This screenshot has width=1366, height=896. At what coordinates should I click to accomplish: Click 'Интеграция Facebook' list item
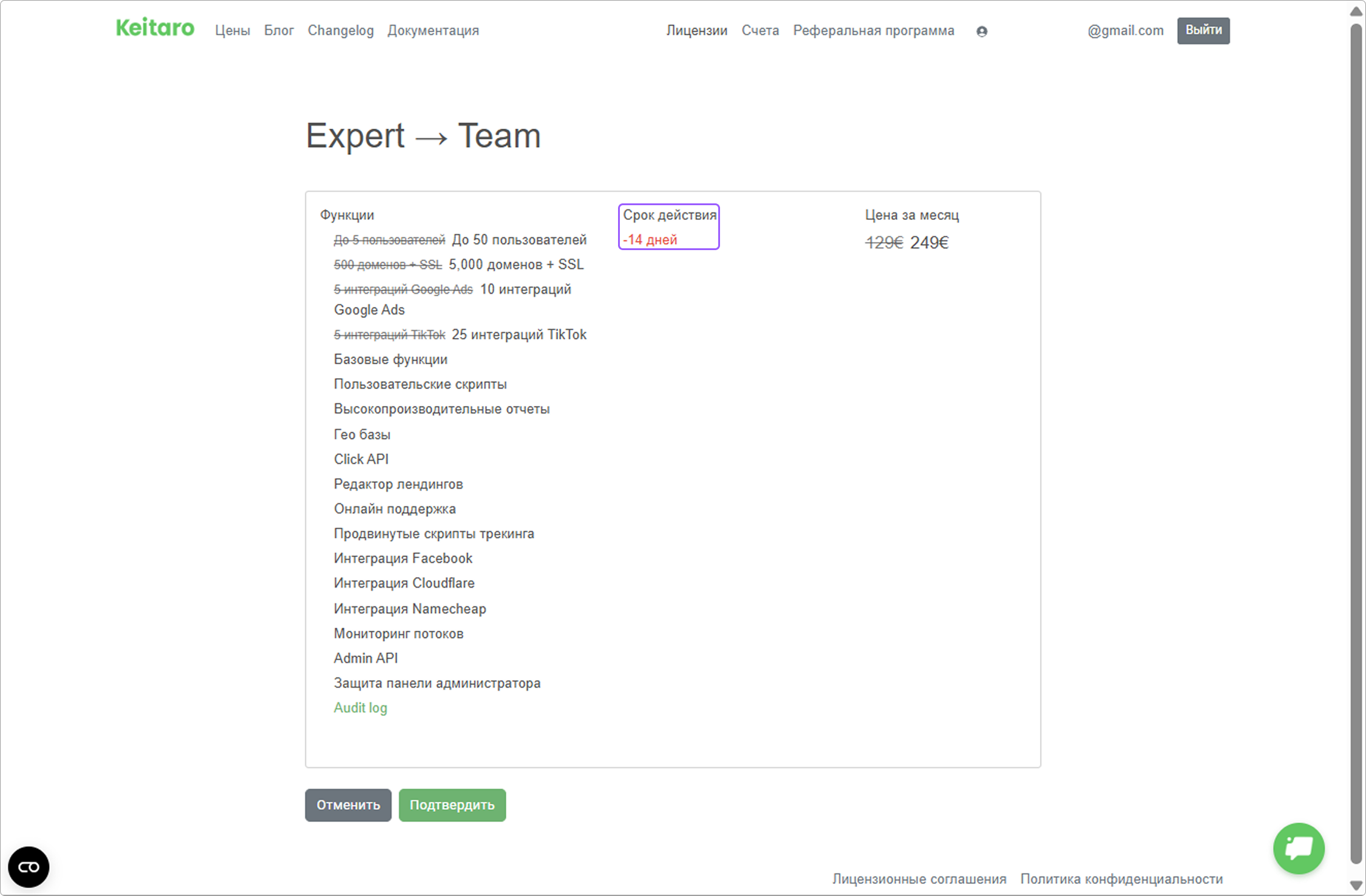tap(403, 558)
